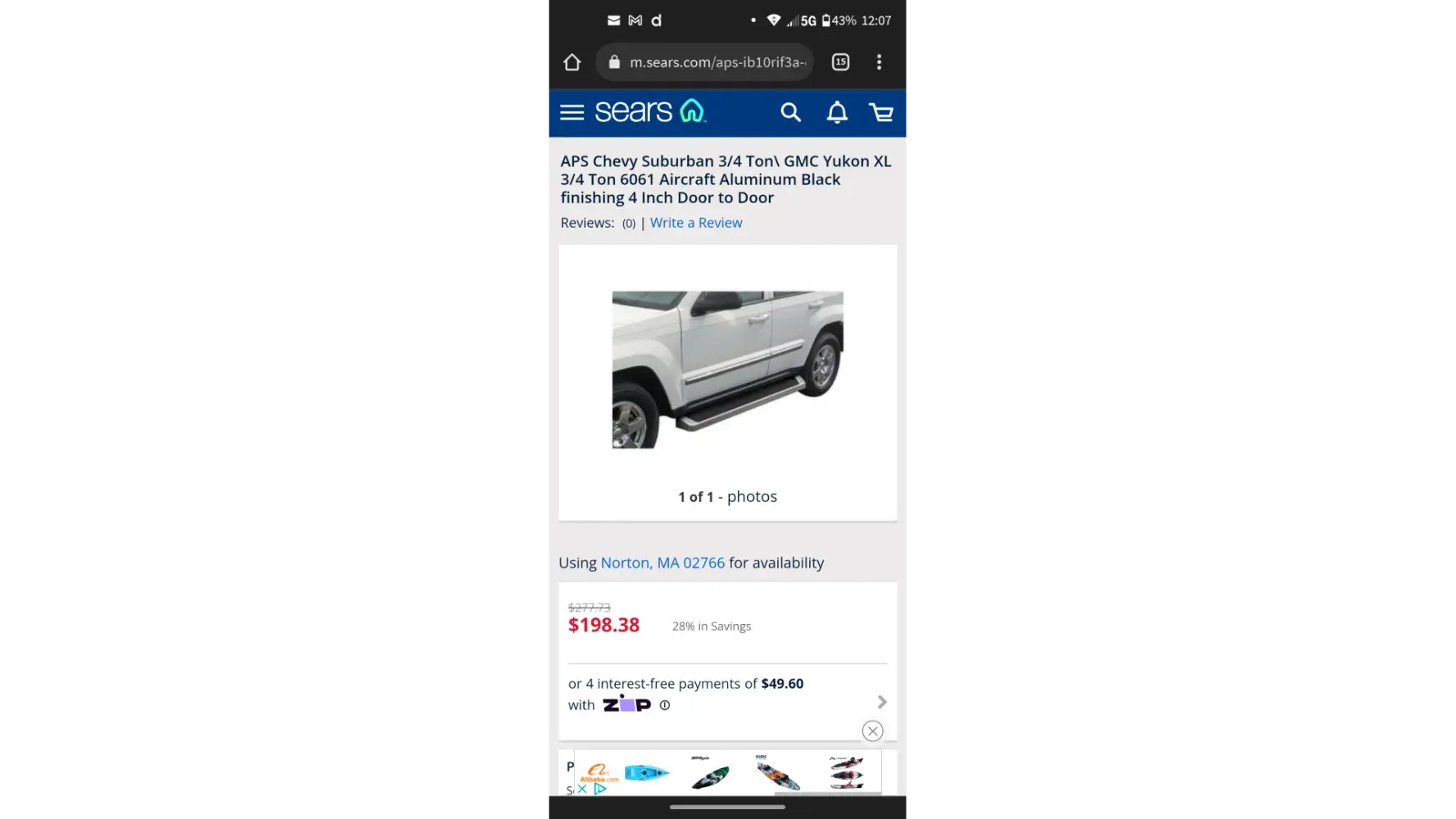The height and width of the screenshot is (819, 1456).
Task: Open Zip info circle icon
Action: pyautogui.click(x=665, y=705)
